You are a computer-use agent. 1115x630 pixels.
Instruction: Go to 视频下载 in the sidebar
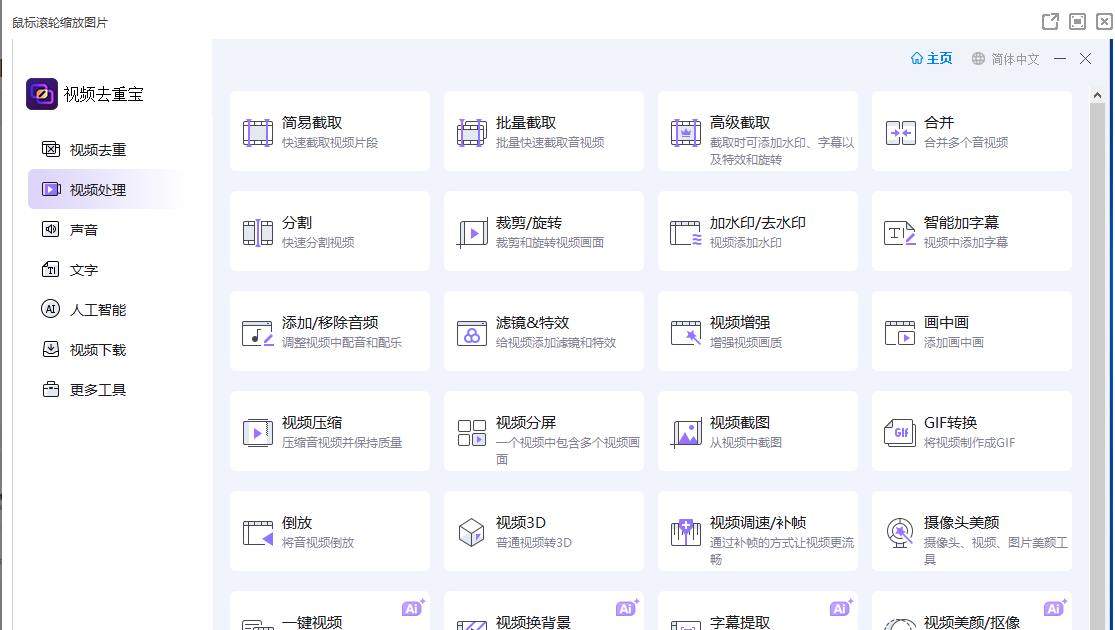point(97,350)
